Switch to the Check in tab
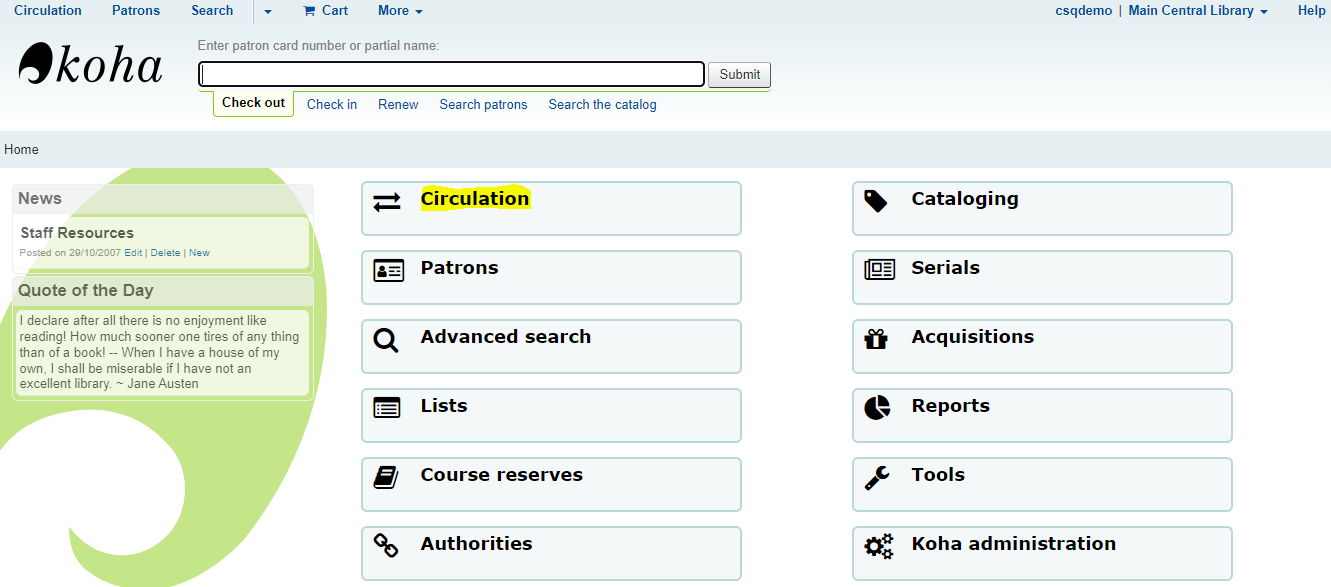Screen dimensions: 1331x587 (332, 104)
